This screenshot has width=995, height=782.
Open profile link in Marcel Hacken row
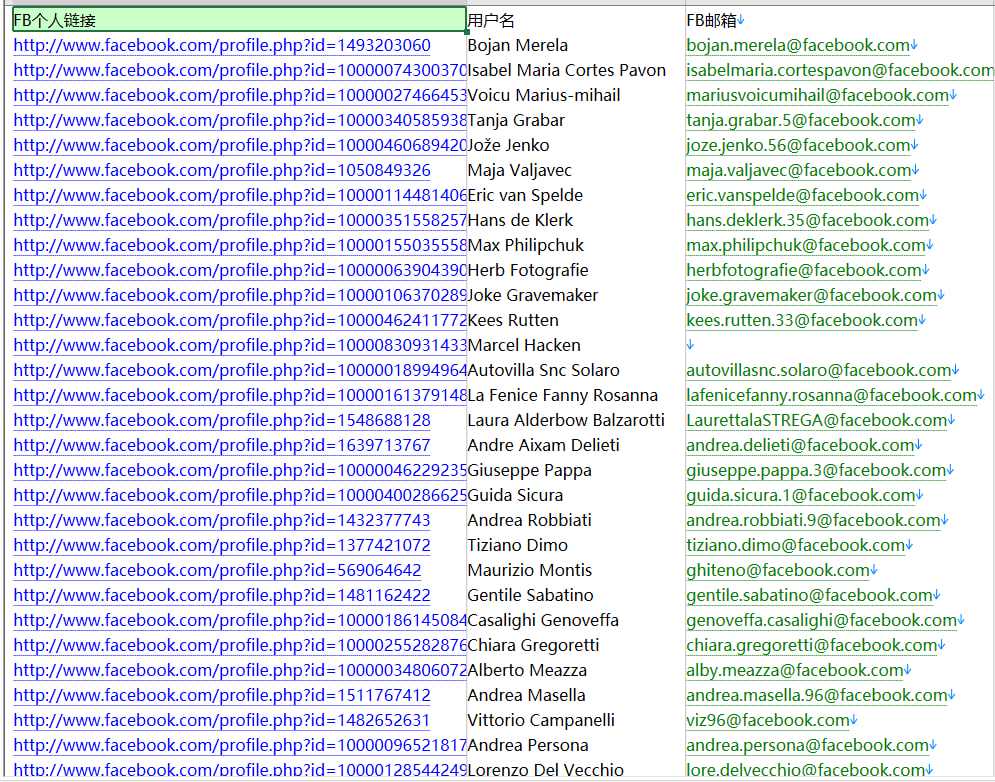[x=240, y=345]
